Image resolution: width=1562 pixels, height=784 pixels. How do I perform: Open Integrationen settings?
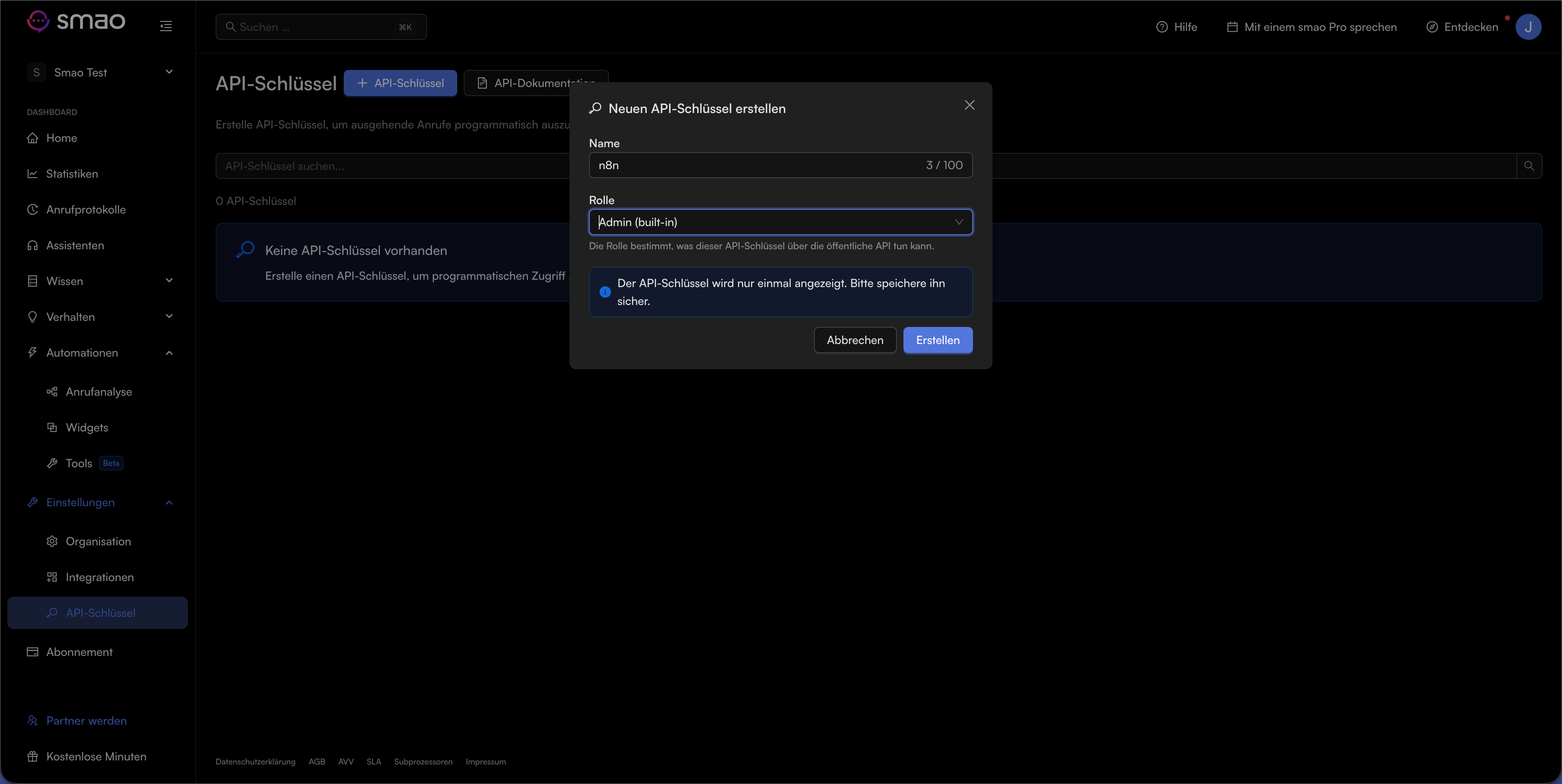(98, 577)
